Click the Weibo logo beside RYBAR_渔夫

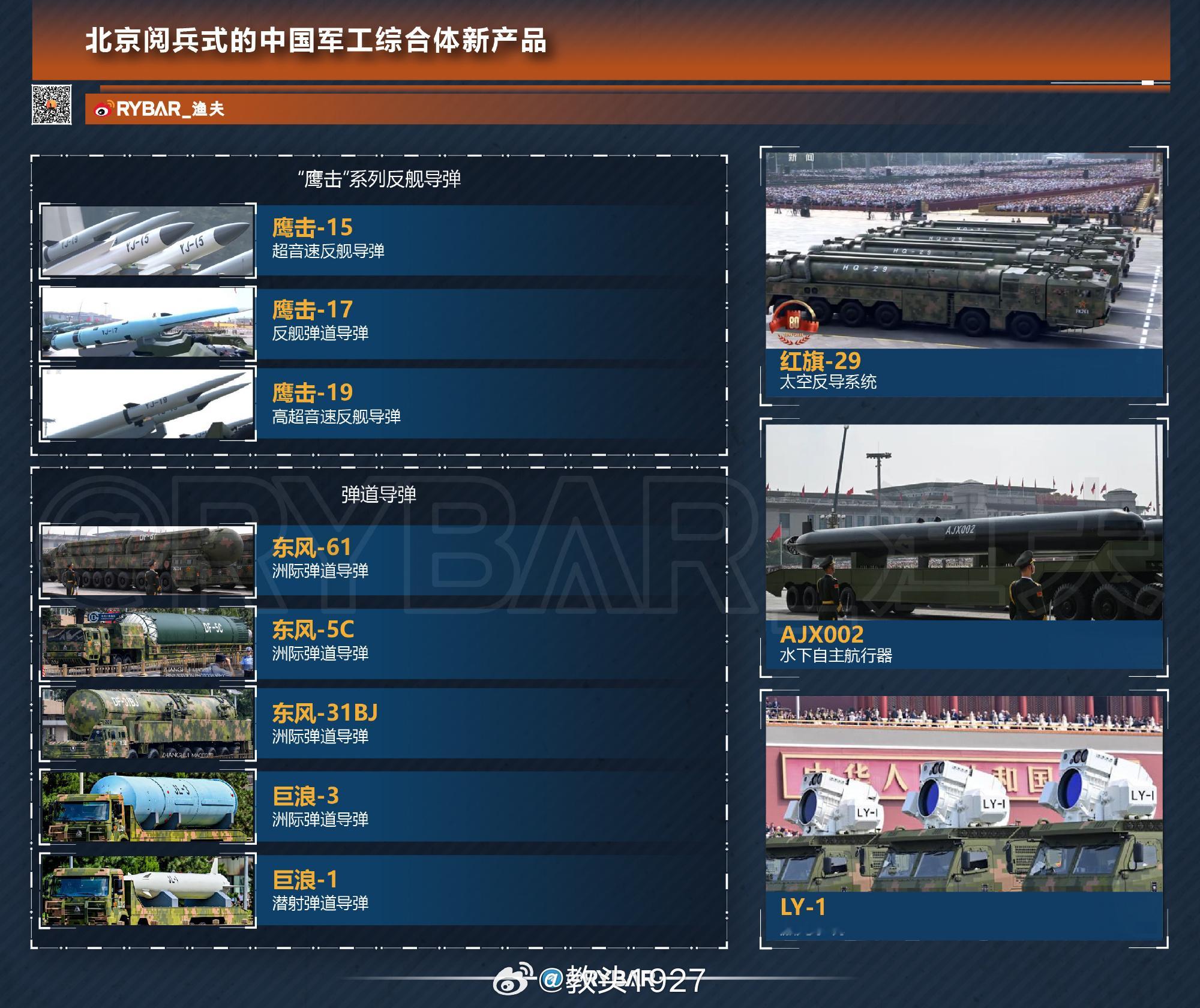pos(103,109)
